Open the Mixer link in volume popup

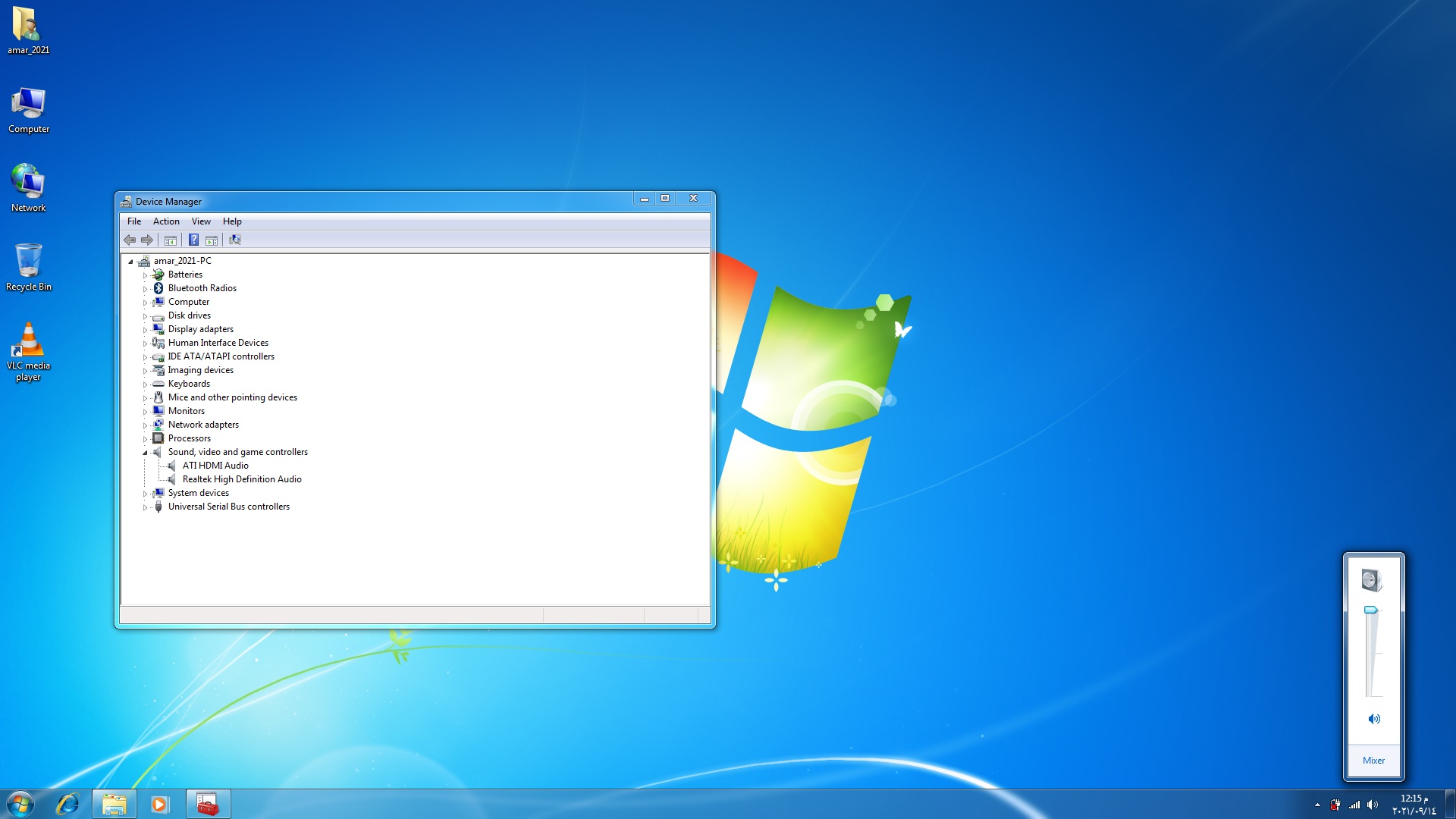[x=1373, y=761]
